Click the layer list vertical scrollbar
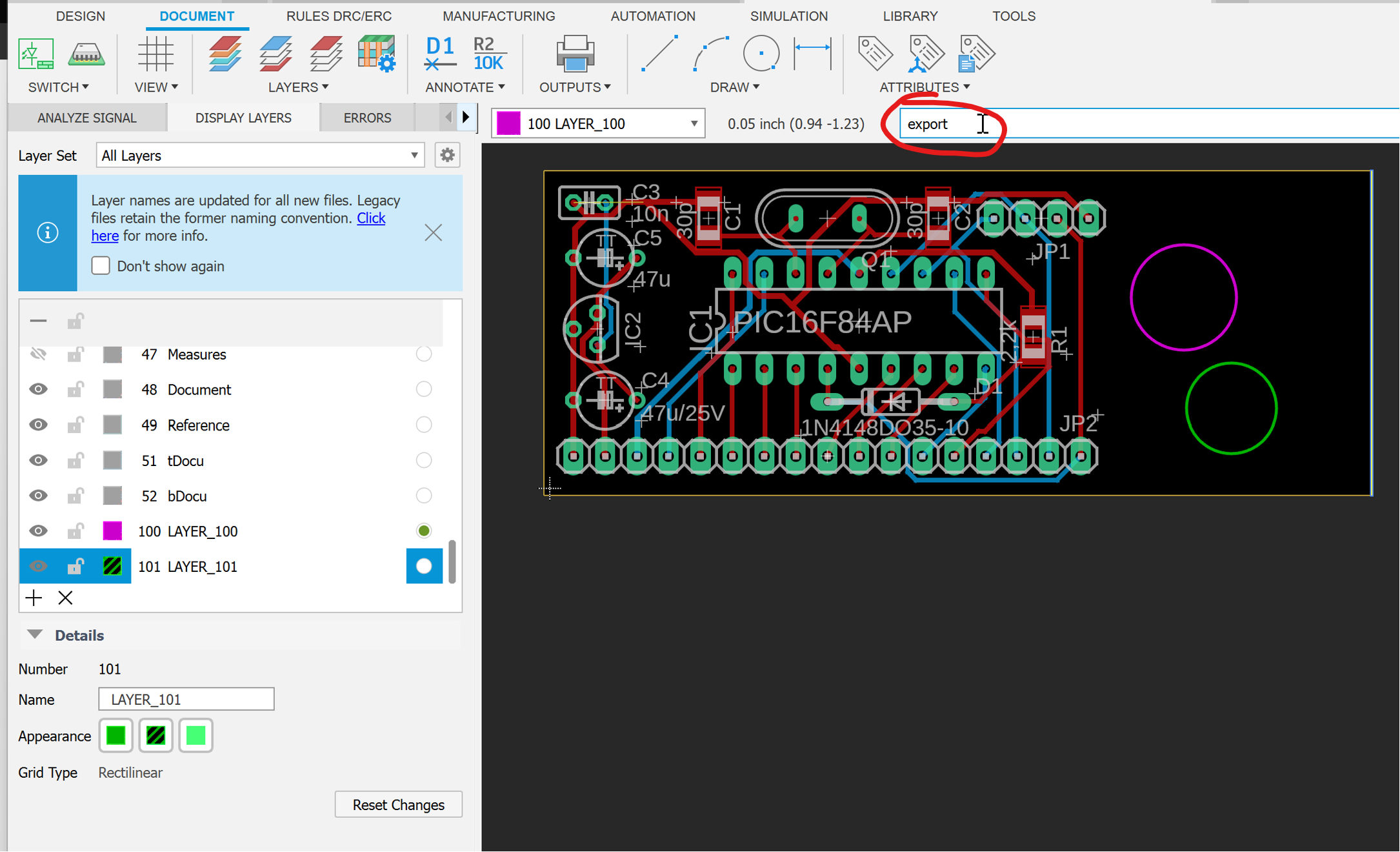Screen dimensions: 1400x852 (452, 562)
